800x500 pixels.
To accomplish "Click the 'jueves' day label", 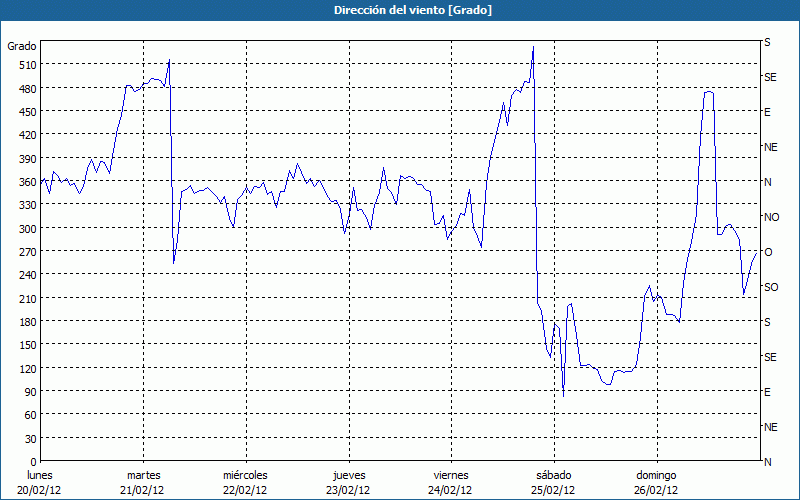I will [349, 475].
